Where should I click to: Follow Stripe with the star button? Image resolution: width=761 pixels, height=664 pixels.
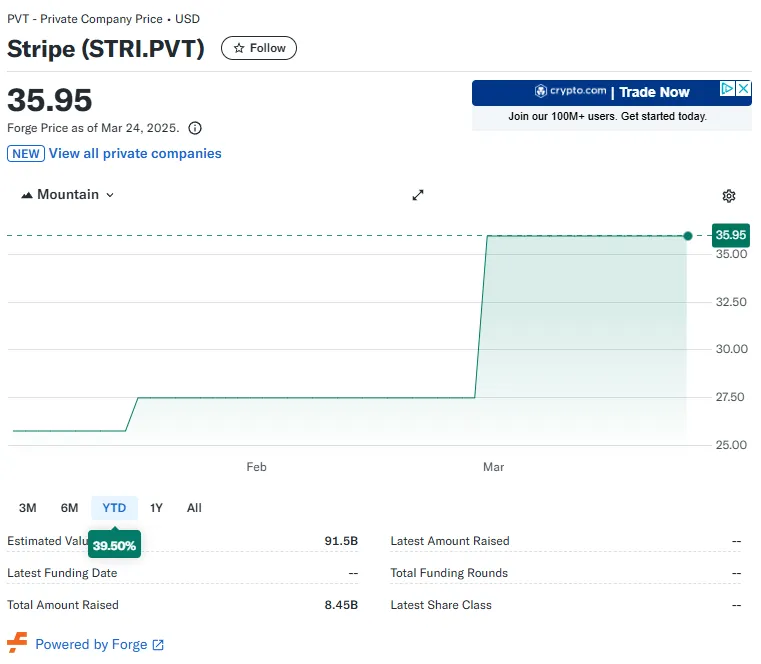(259, 48)
